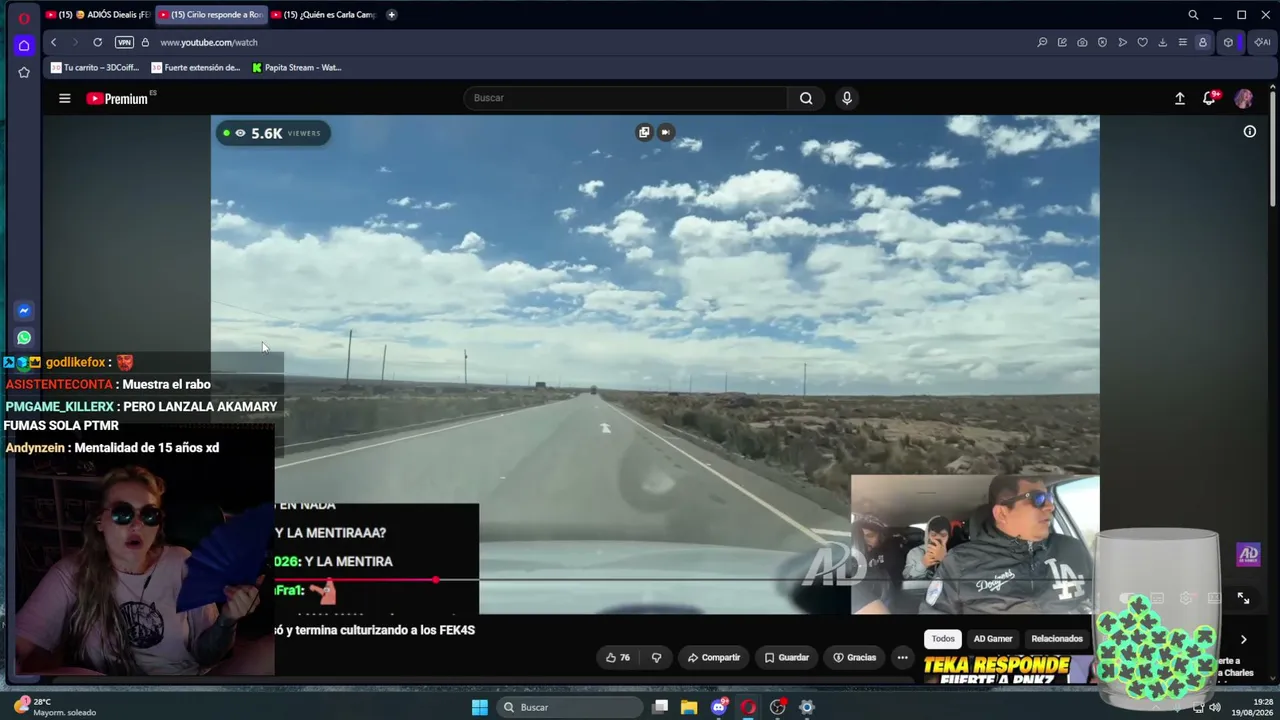This screenshot has width=1280, height=720.
Task: Open Opera start page home icon
Action: click(24, 45)
